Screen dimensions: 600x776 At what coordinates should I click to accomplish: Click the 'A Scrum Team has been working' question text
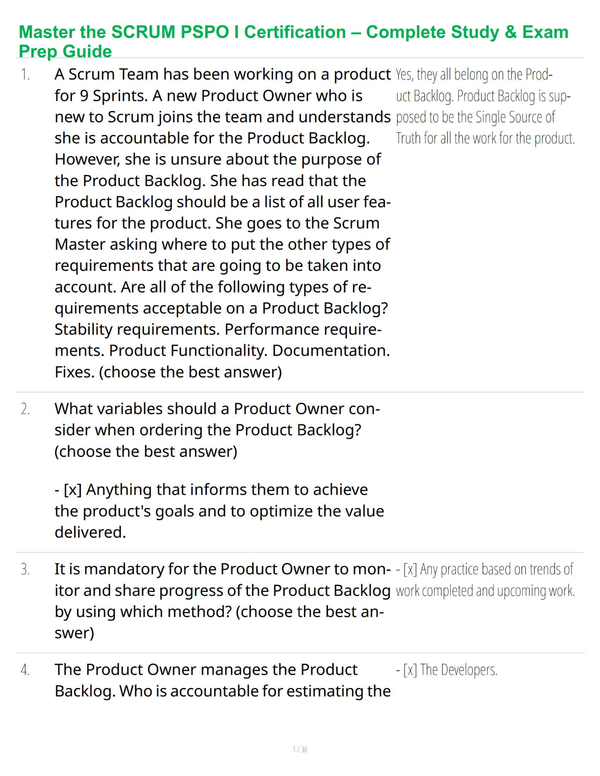click(x=222, y=223)
